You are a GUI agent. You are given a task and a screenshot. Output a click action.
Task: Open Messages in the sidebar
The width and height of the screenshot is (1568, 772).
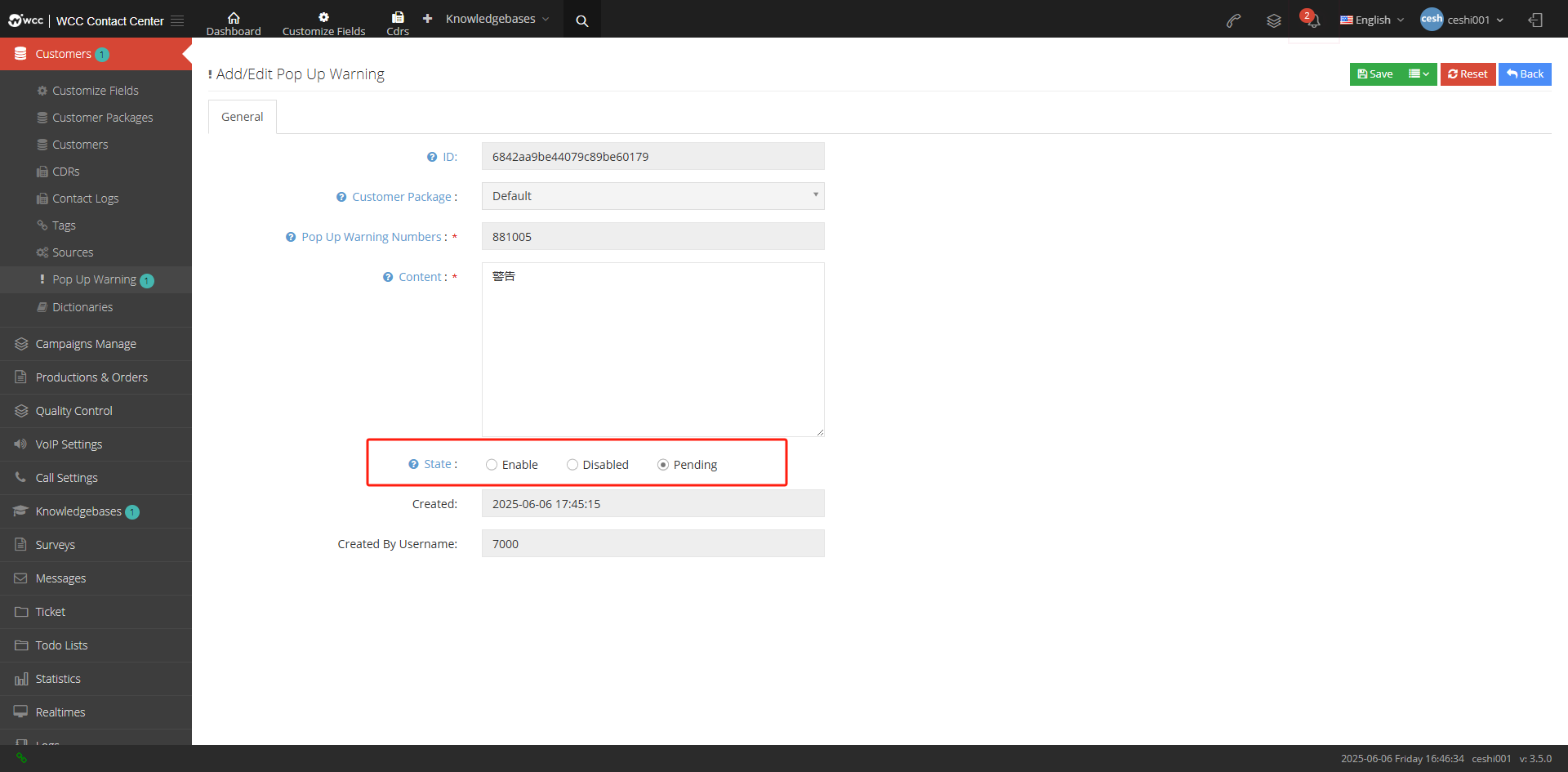[96, 578]
